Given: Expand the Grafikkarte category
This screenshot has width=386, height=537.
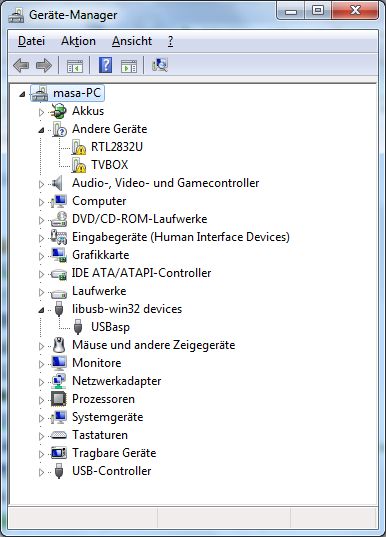Looking at the screenshot, I should tap(41, 256).
